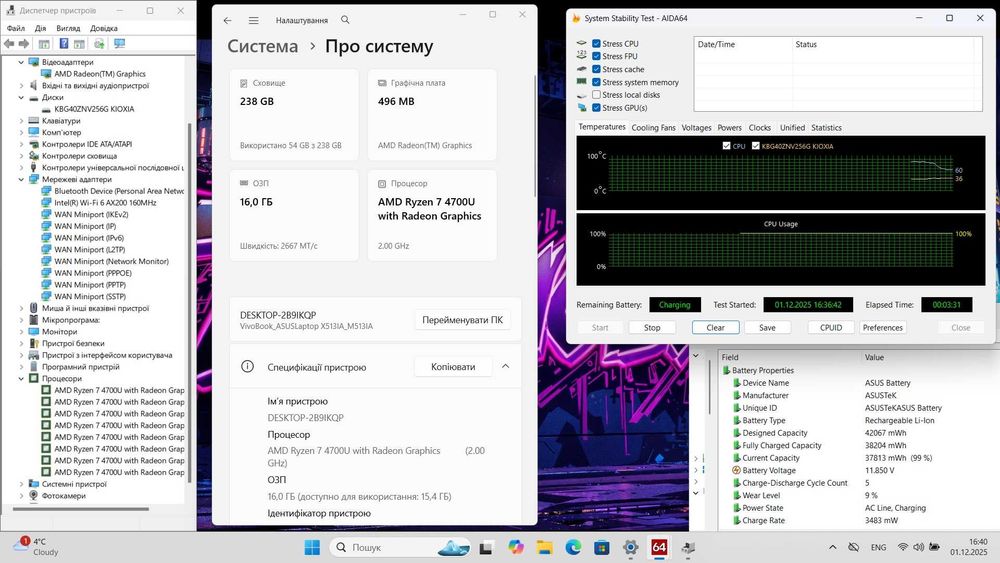Image resolution: width=1000 pixels, height=563 pixels.
Task: Expand the Монітори tree node
Action: pos(21,332)
